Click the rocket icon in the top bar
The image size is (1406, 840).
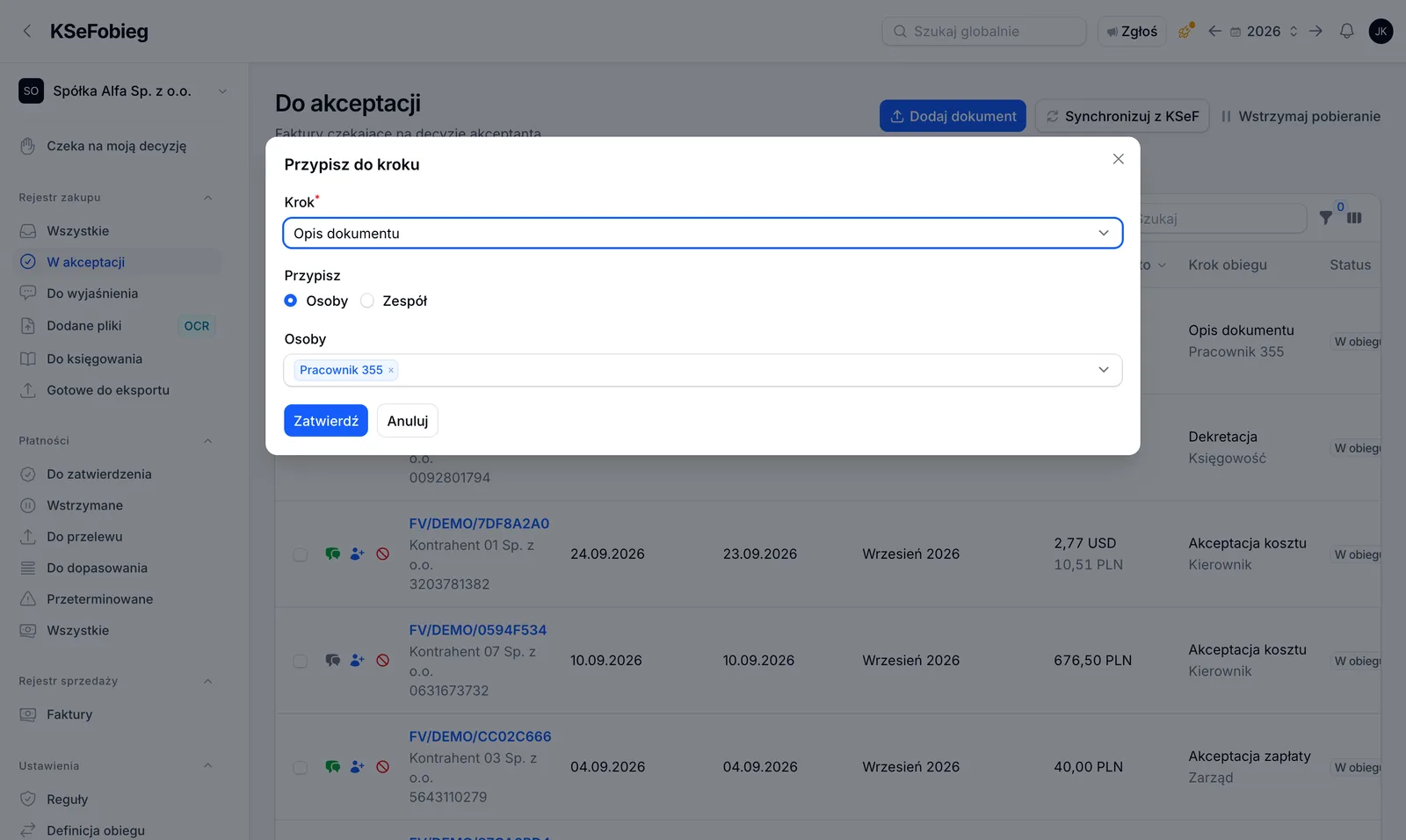tap(1185, 32)
